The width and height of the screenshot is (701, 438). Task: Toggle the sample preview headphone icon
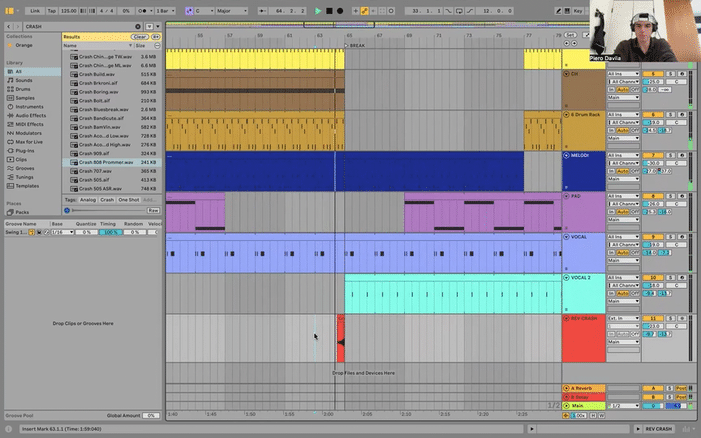tap(67, 210)
